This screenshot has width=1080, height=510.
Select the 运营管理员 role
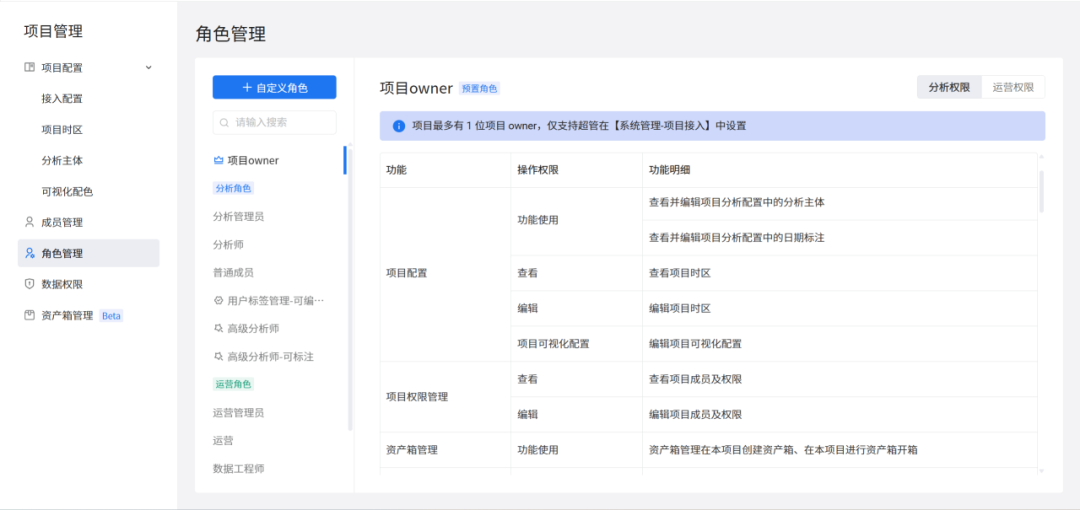point(238,413)
